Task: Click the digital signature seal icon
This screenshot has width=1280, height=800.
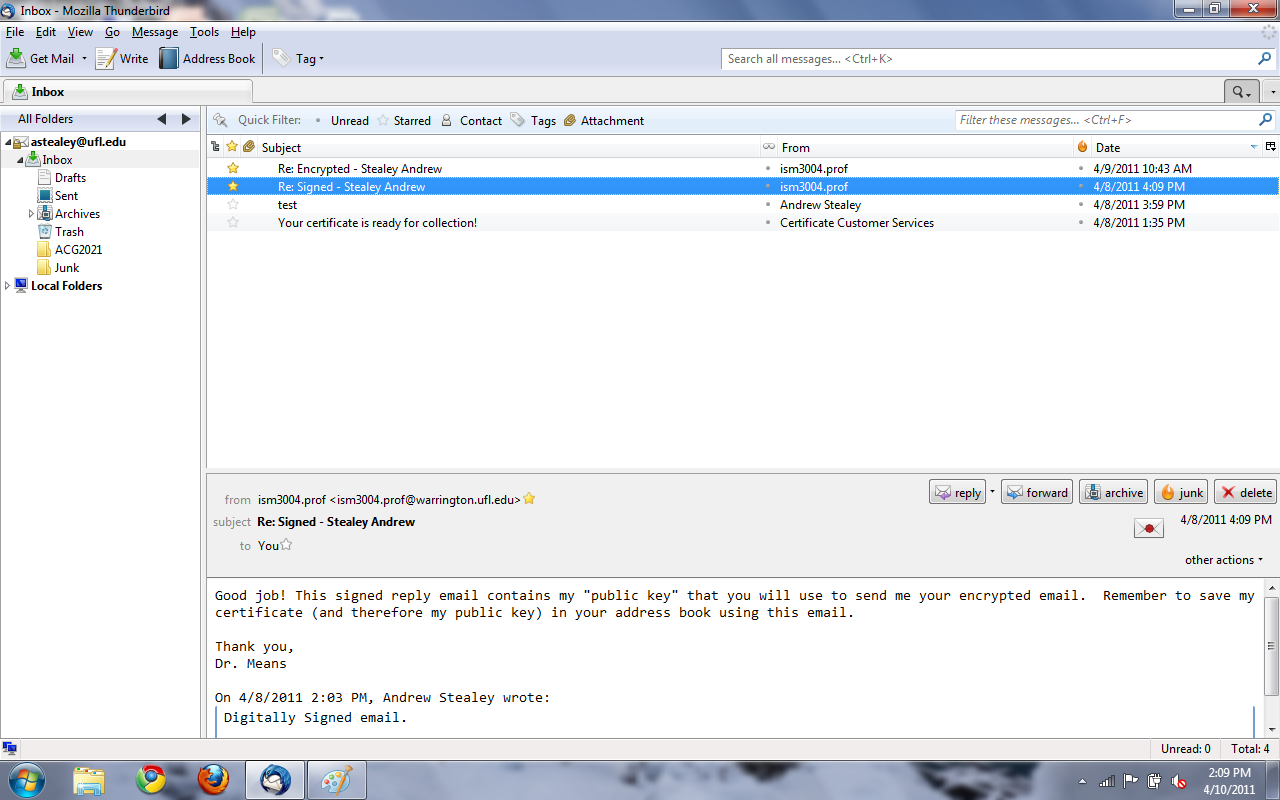Action: point(1148,528)
